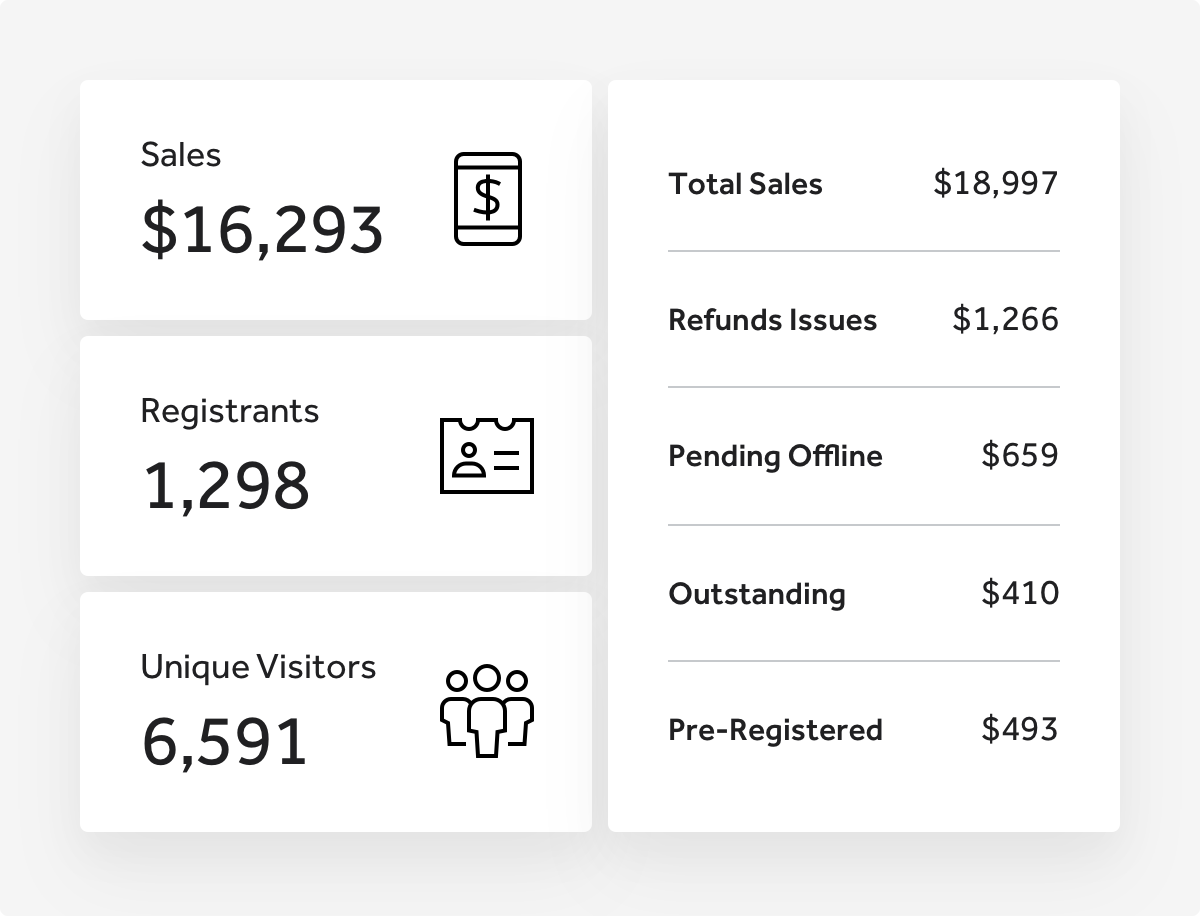The width and height of the screenshot is (1200, 916).
Task: Select the Unique Visitors card
Action: click(x=335, y=712)
